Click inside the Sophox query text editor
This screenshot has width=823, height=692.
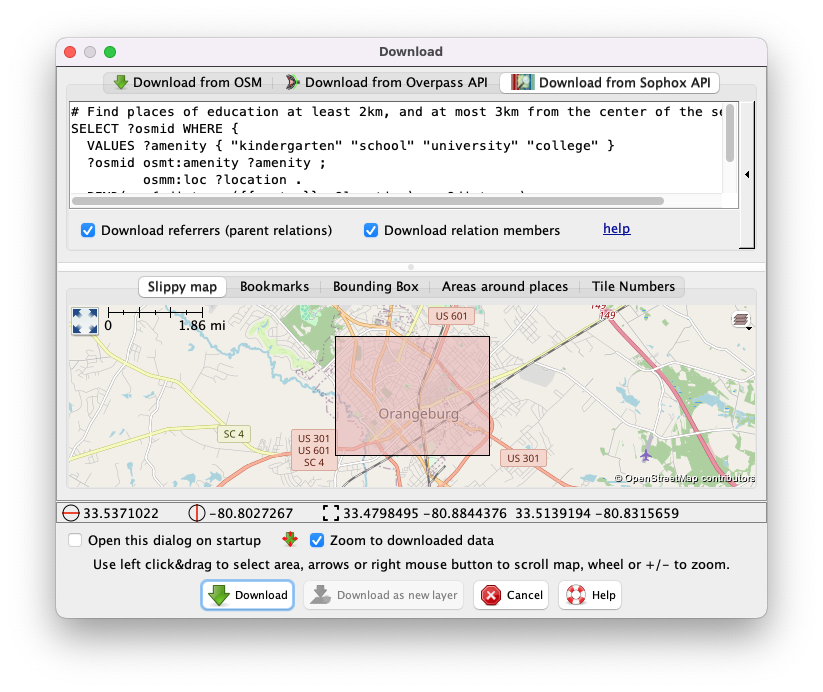tap(396, 147)
